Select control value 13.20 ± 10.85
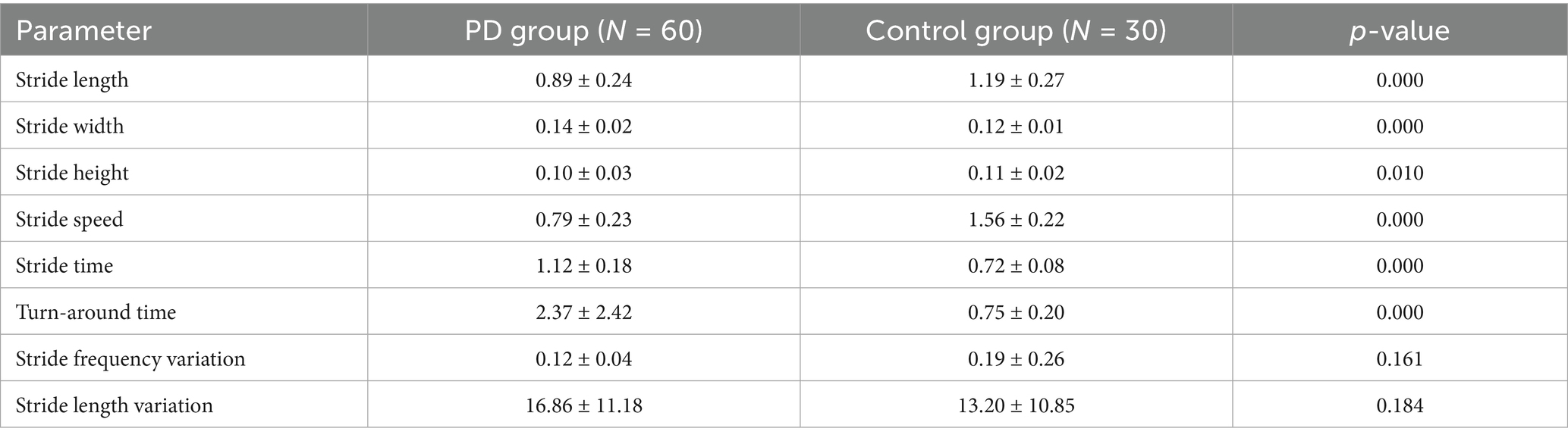The width and height of the screenshot is (1568, 441). click(x=1016, y=405)
